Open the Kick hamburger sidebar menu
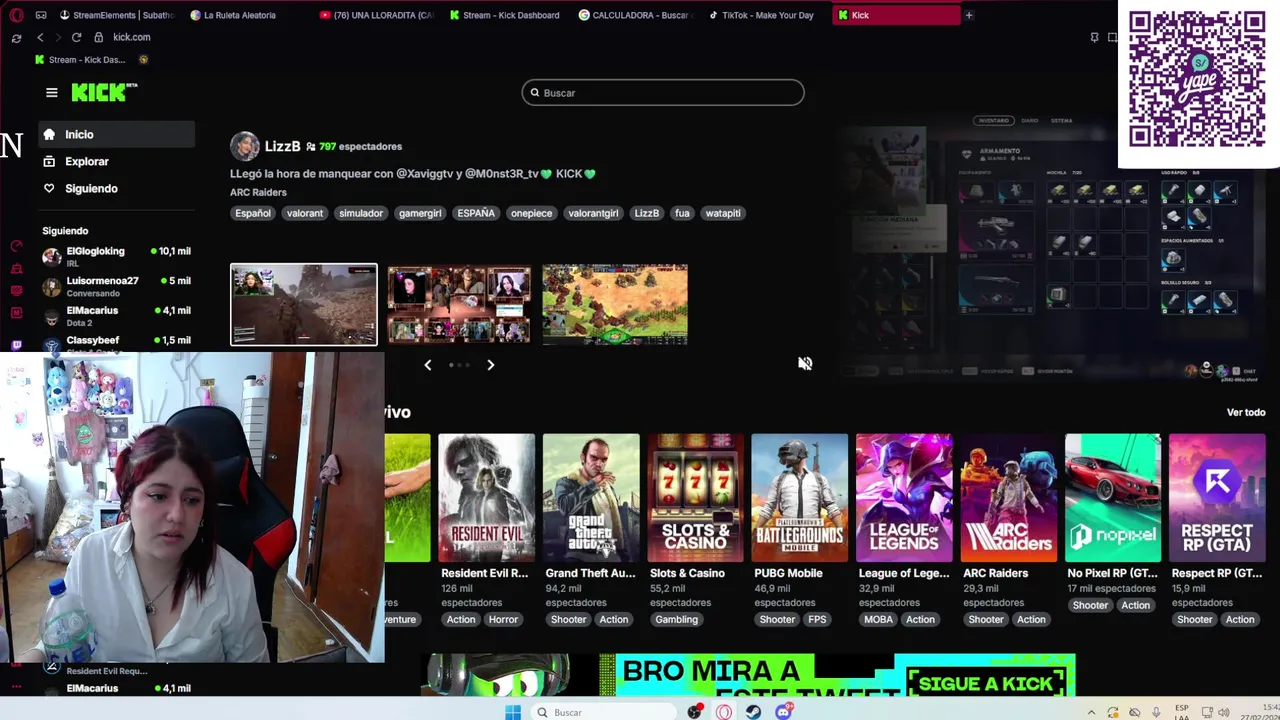 click(x=51, y=92)
